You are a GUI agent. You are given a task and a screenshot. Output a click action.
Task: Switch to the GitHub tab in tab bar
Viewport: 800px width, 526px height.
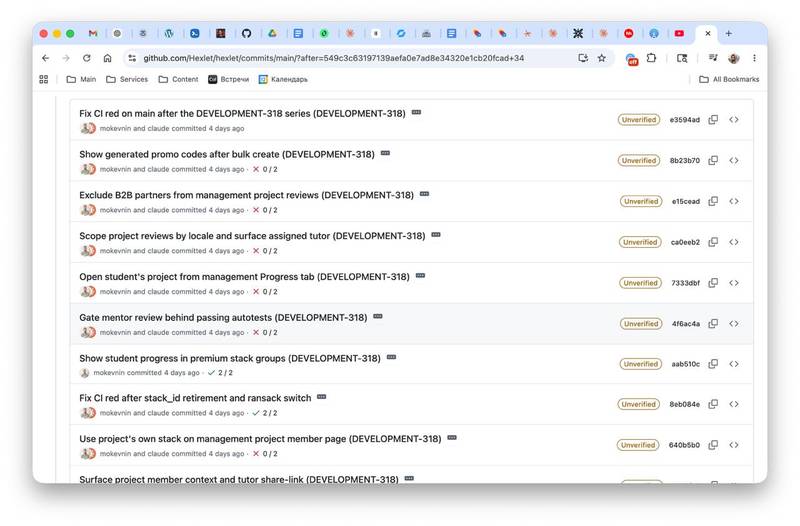tap(246, 34)
